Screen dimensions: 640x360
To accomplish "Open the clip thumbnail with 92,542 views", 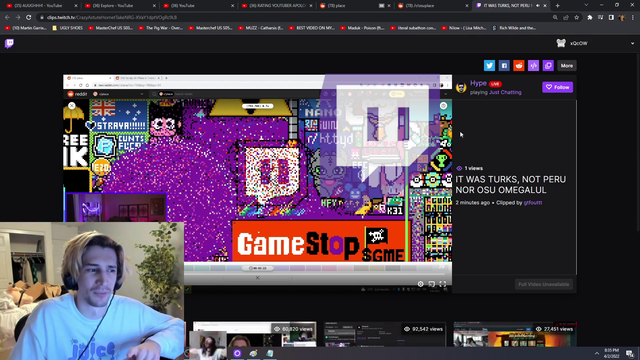I will point(385,334).
